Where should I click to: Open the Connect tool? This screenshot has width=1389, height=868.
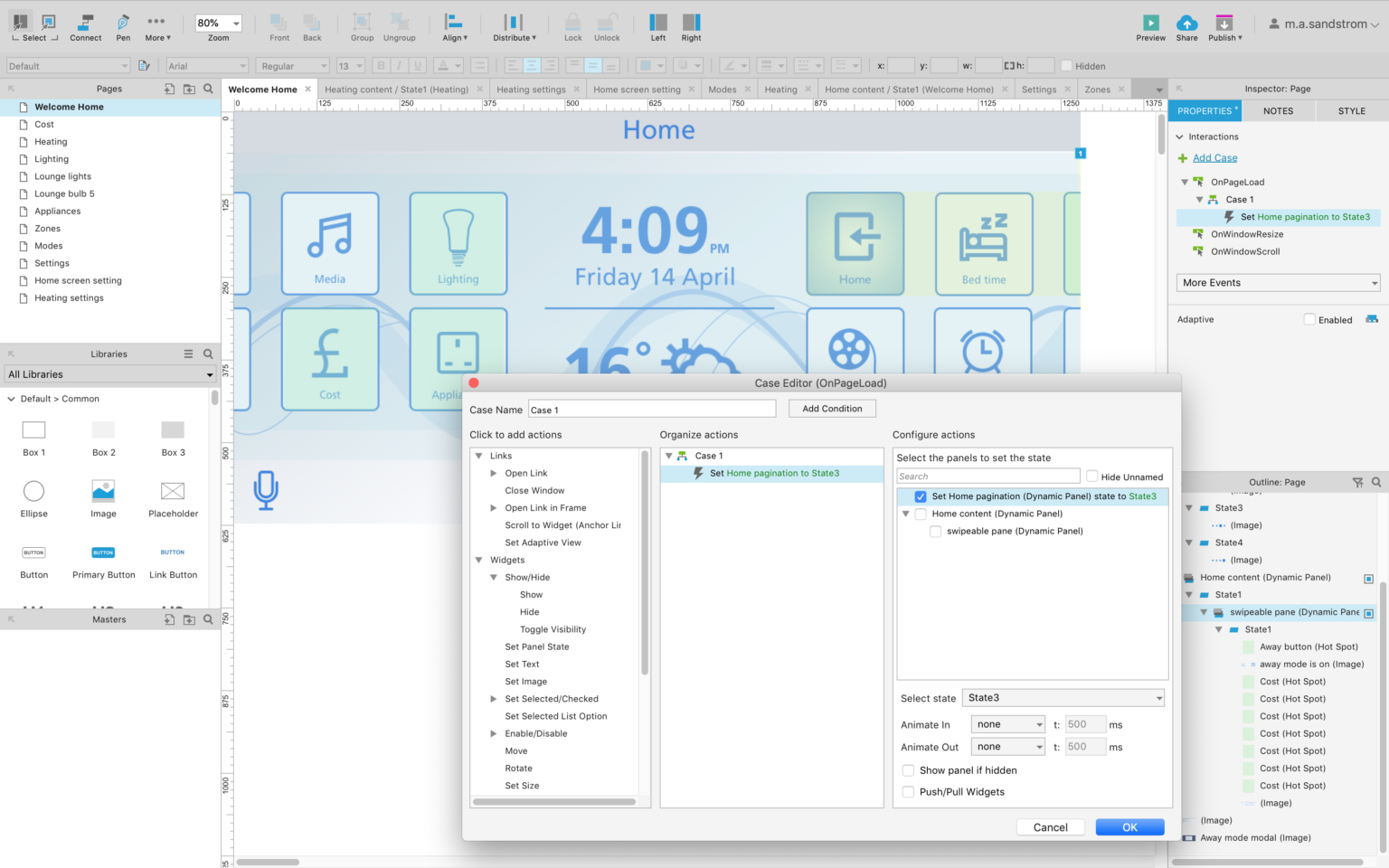pos(85,24)
